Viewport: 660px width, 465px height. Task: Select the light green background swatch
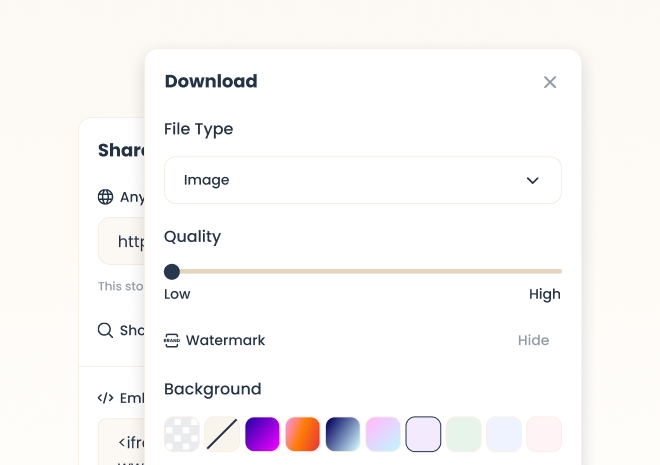(463, 434)
